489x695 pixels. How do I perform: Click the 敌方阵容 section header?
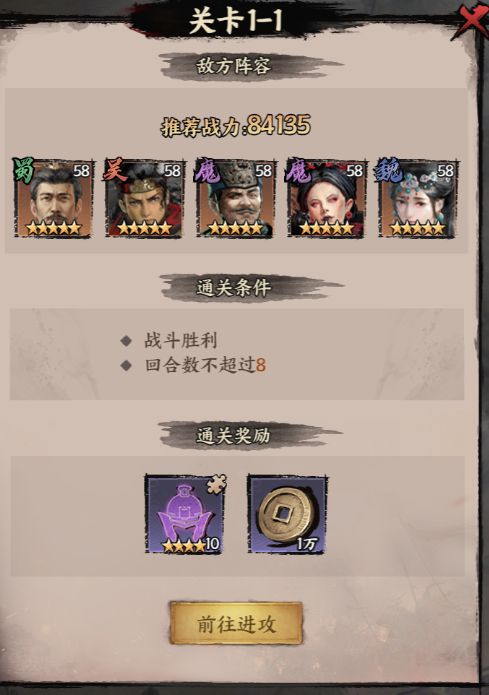[x=234, y=66]
